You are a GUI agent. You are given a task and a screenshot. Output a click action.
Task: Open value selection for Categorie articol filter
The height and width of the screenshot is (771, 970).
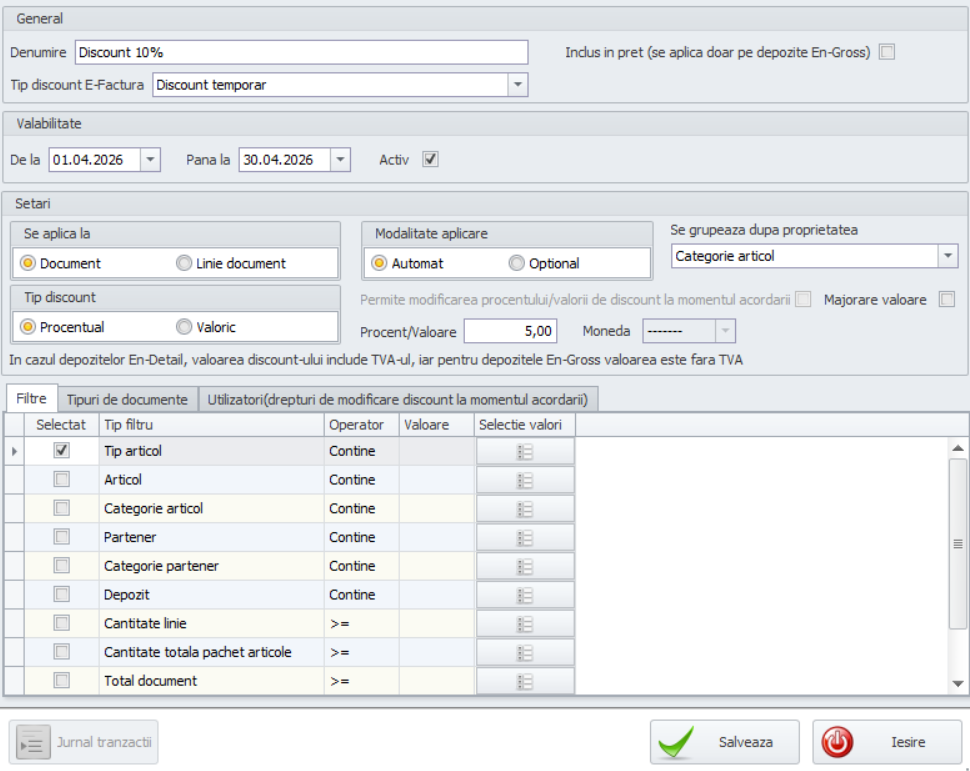click(x=525, y=509)
